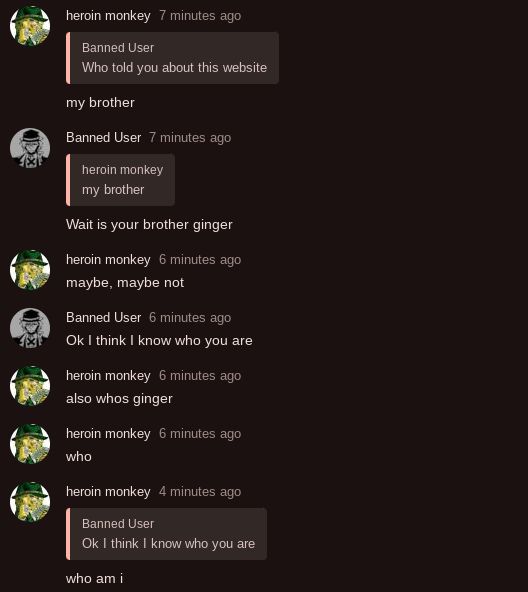528x592 pixels.
Task: Click heroin monkey avatar beside 'maybe, maybe not'
Action: click(x=30, y=270)
